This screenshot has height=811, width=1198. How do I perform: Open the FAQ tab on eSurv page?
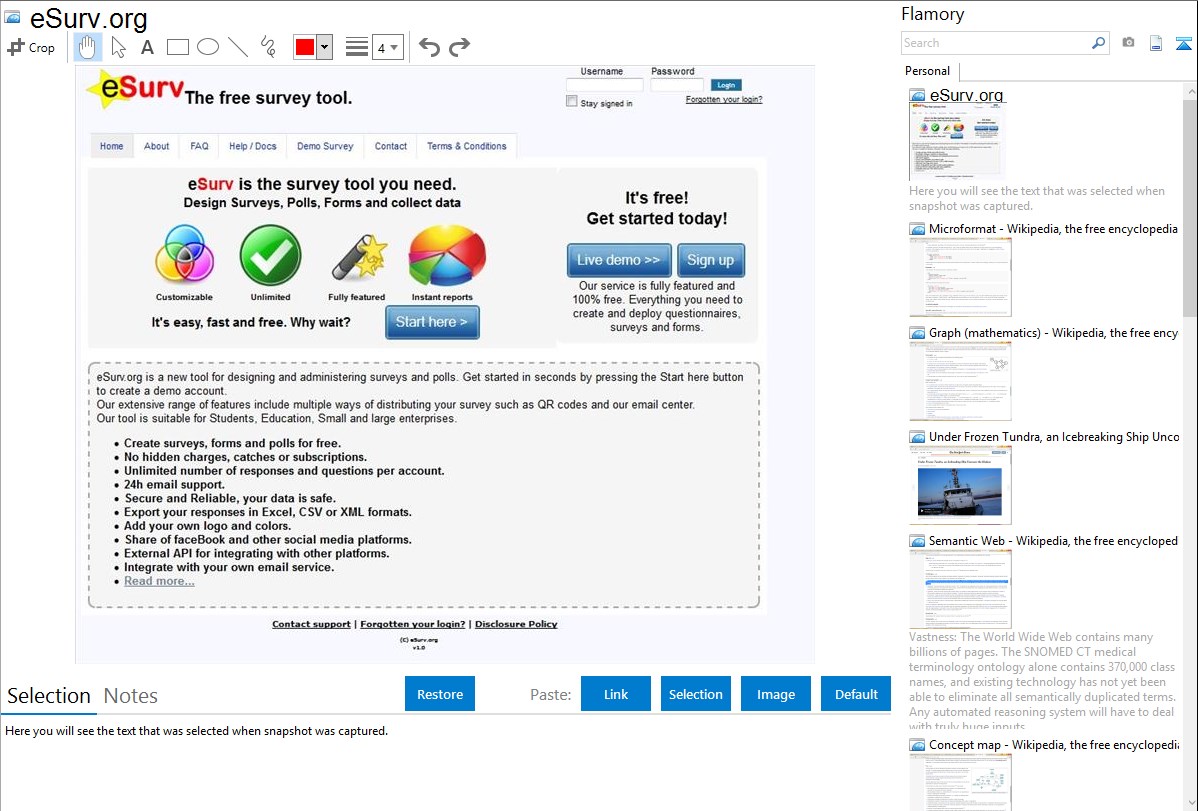(199, 146)
